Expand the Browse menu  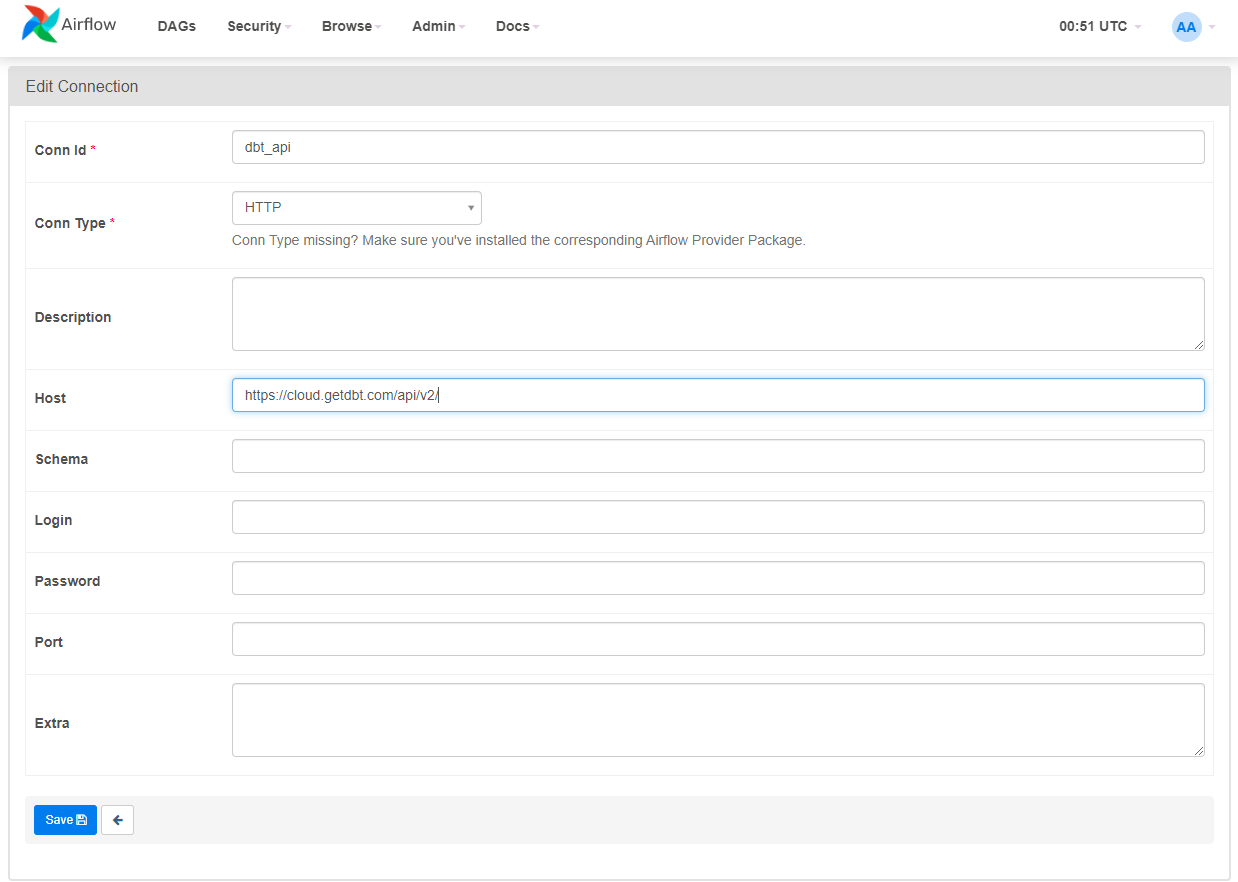click(x=351, y=27)
